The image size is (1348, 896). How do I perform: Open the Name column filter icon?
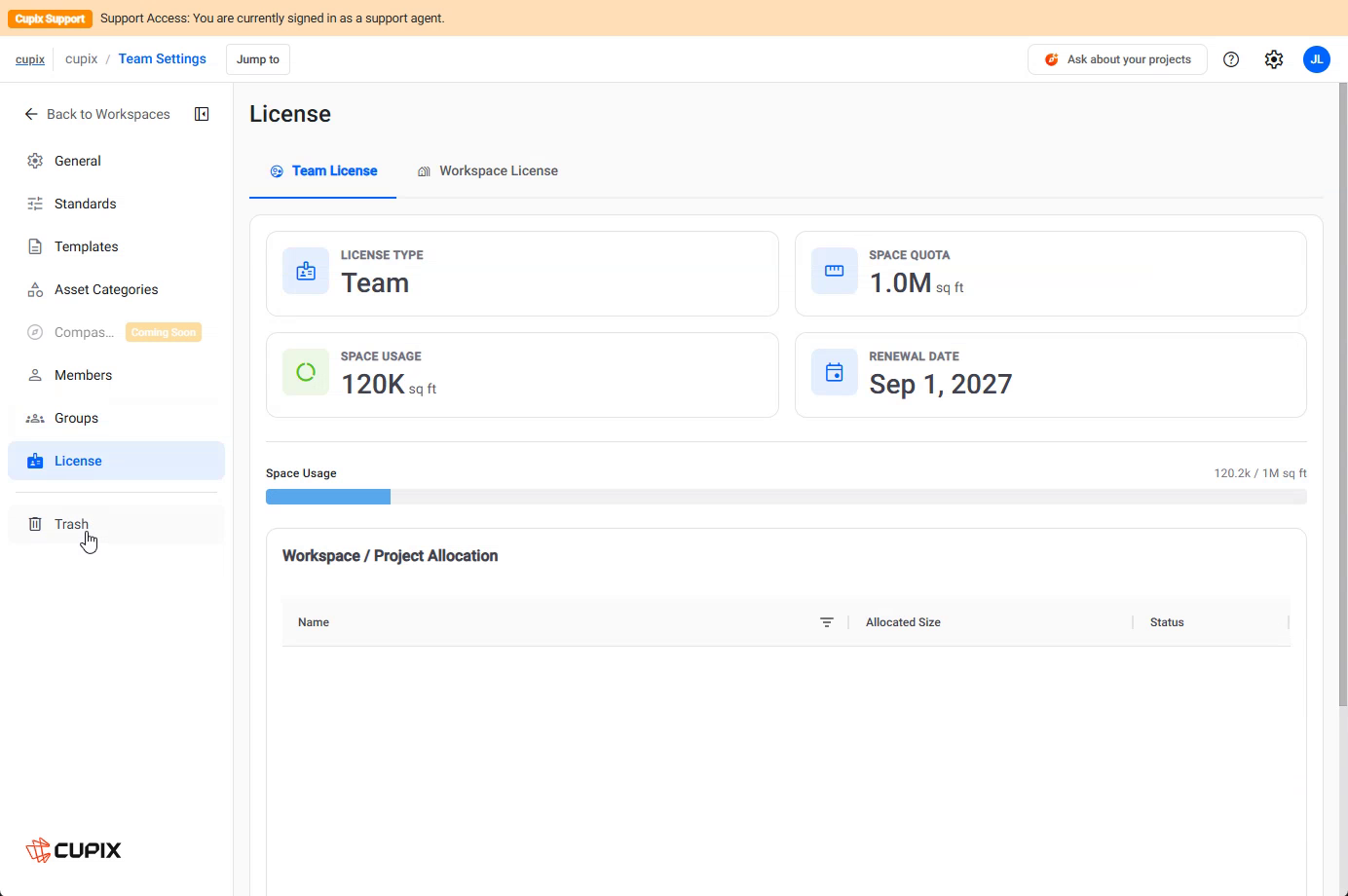[827, 622]
